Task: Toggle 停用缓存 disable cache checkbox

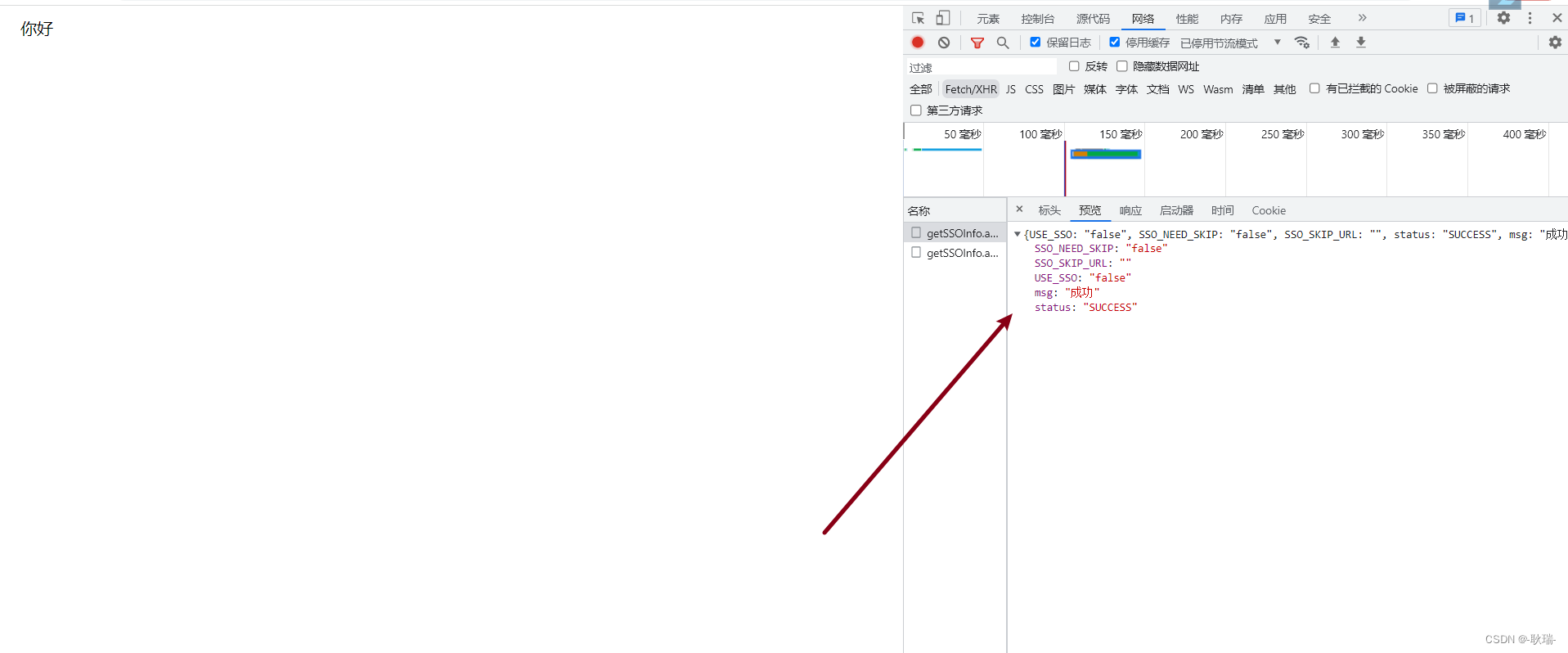Action: click(x=1114, y=42)
